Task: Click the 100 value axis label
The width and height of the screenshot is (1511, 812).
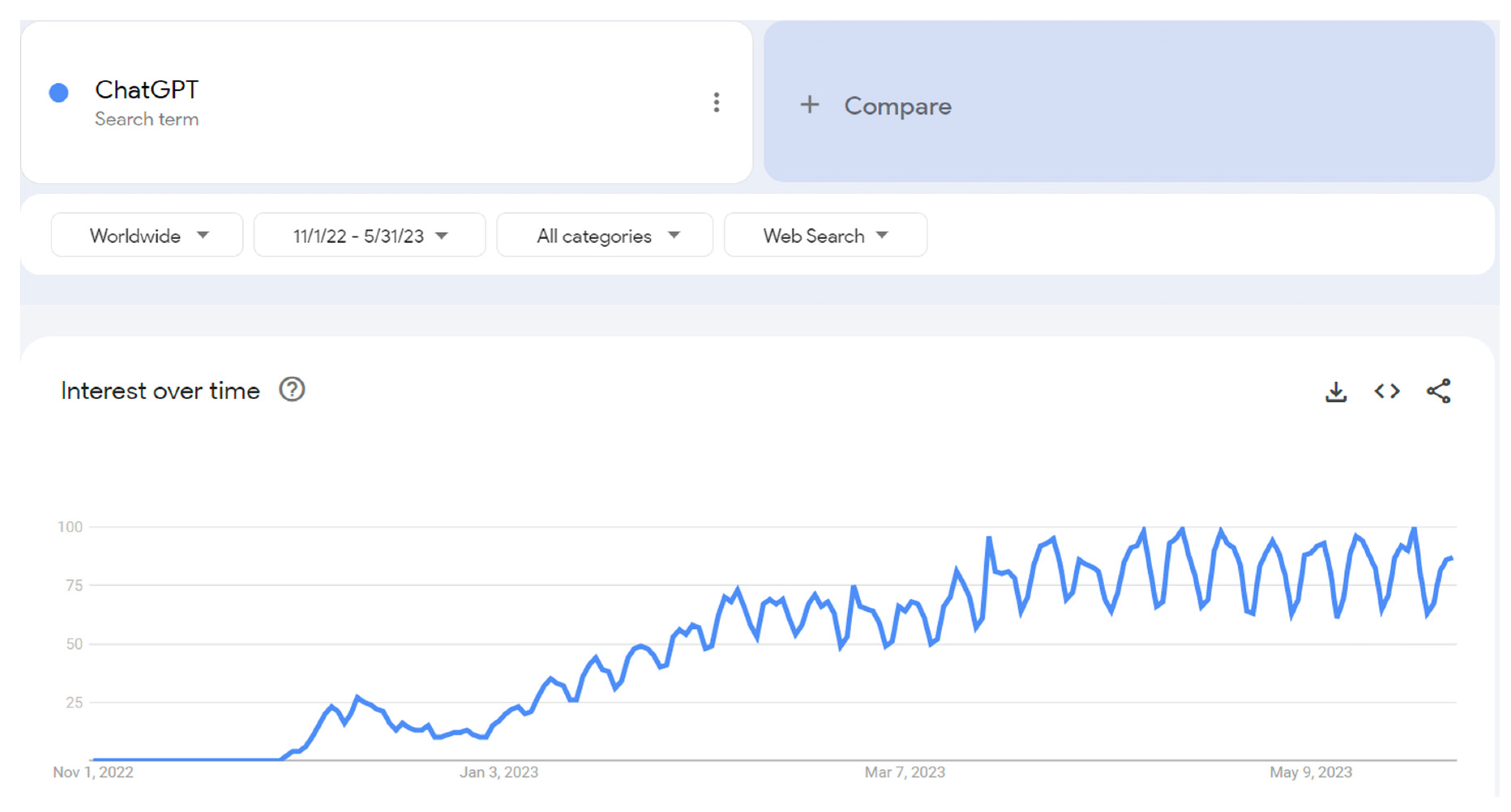Action: coord(70,527)
